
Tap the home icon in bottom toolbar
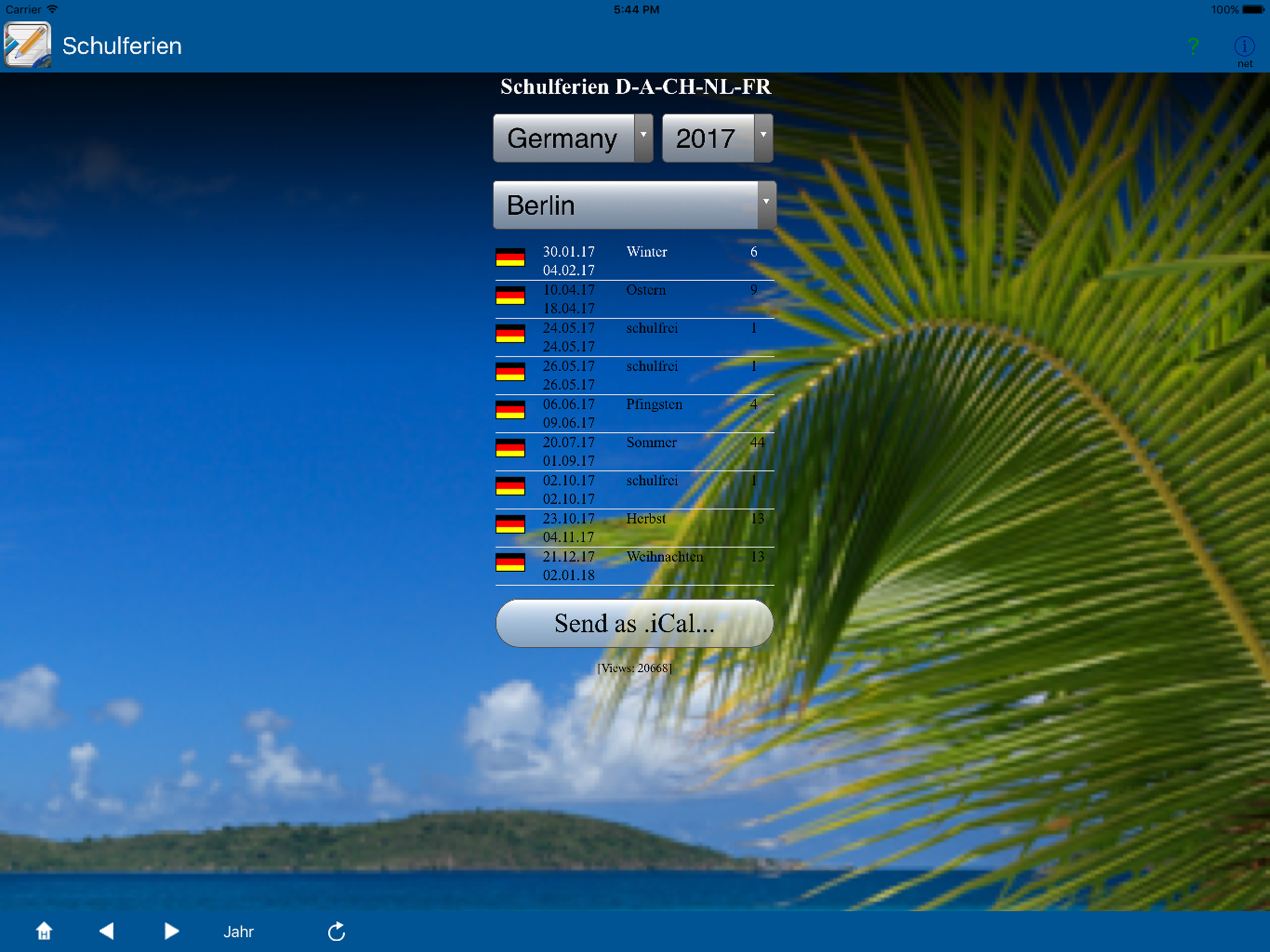tap(44, 931)
